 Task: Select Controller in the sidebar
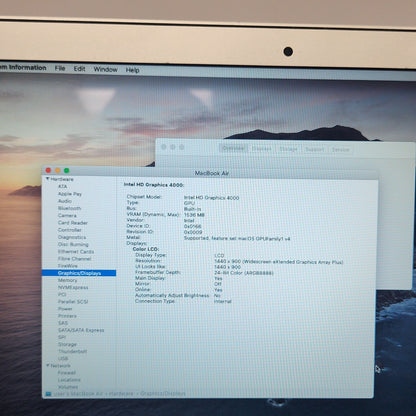(x=69, y=230)
